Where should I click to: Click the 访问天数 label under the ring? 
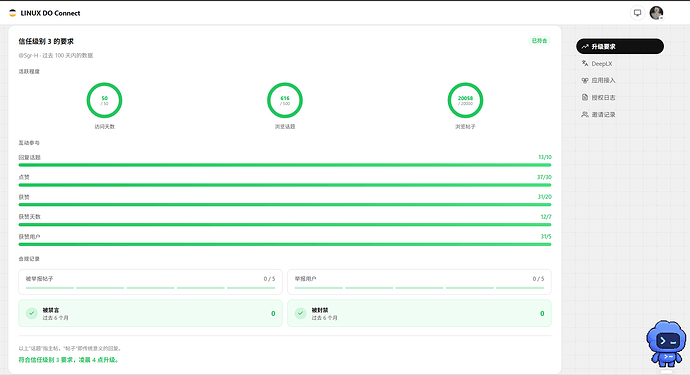pos(104,126)
